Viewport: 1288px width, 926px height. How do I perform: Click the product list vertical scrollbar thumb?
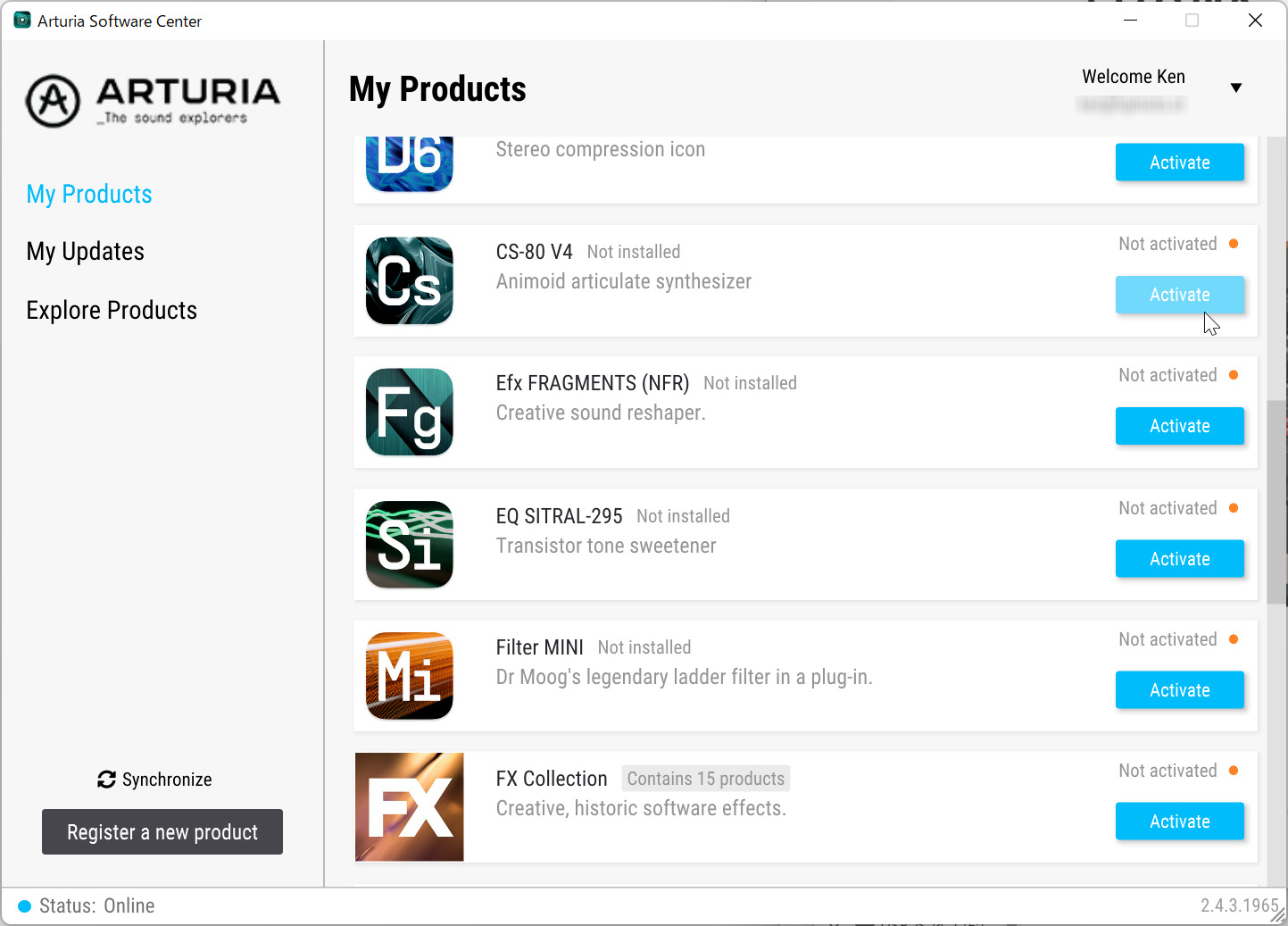1276,504
